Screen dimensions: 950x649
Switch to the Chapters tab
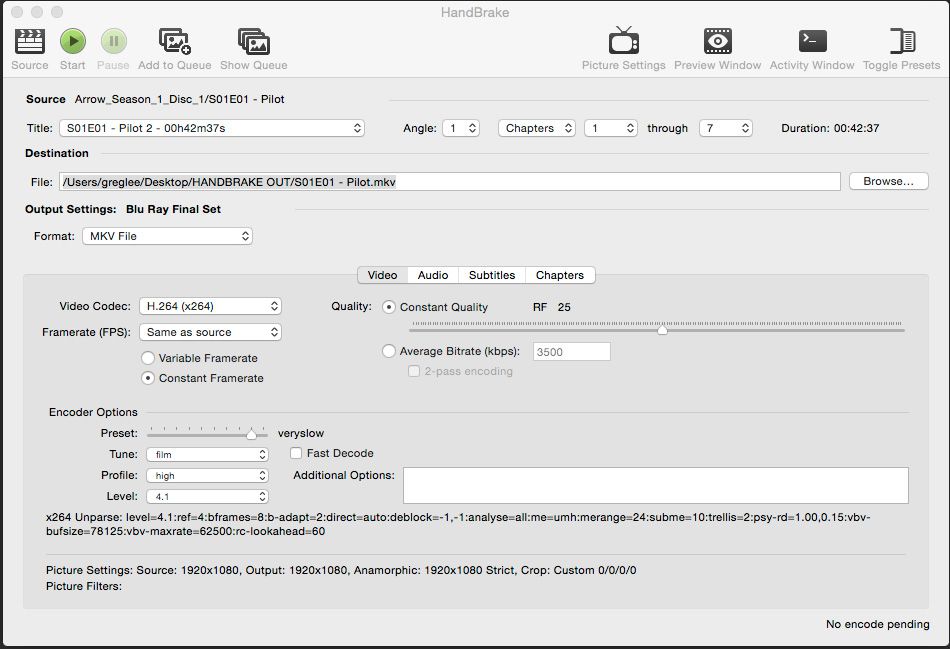[560, 275]
